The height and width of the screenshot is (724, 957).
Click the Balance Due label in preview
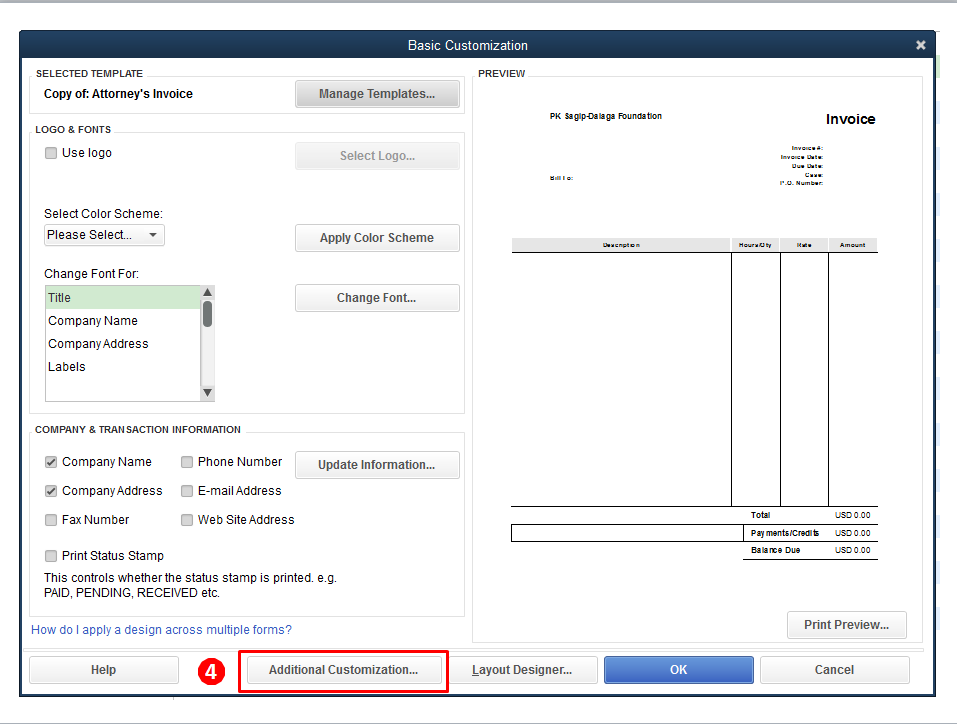[x=775, y=550]
